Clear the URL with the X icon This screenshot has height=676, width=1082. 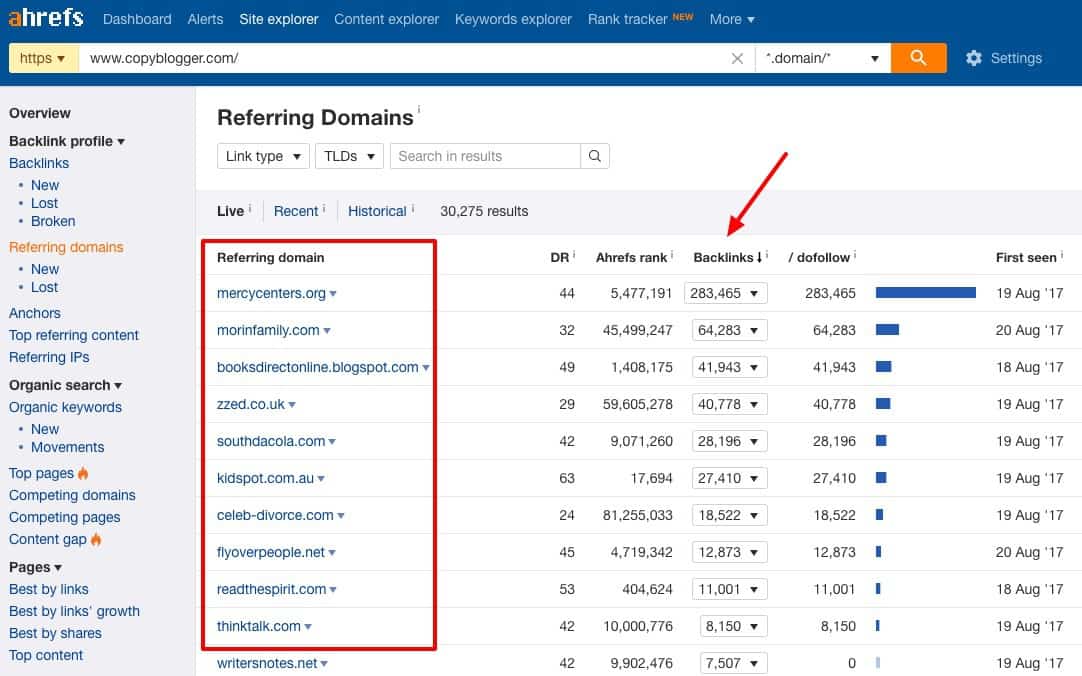coord(737,59)
